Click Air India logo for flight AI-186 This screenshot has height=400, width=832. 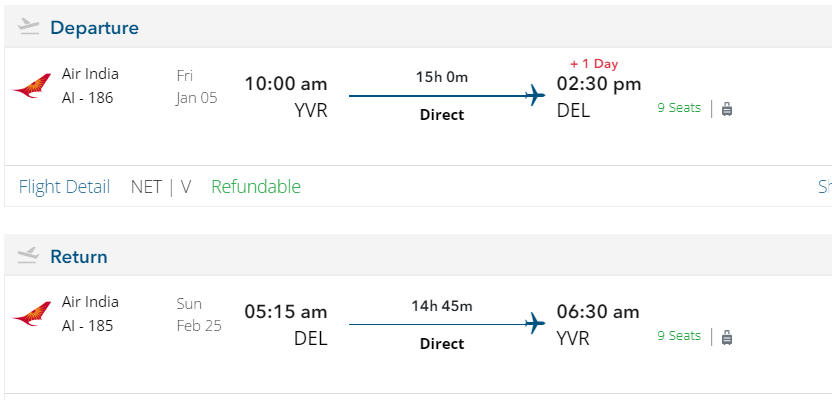click(32, 86)
